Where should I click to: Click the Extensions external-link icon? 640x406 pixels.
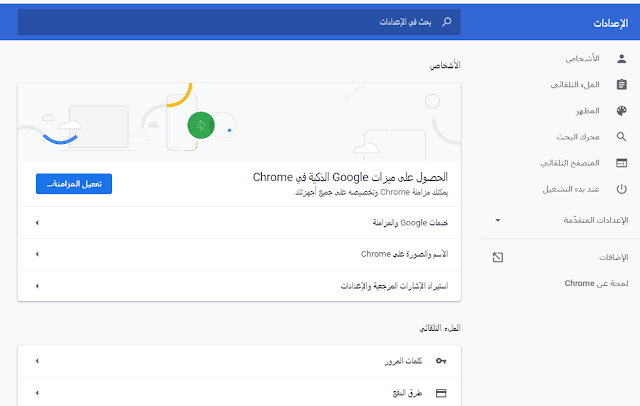tap(498, 257)
